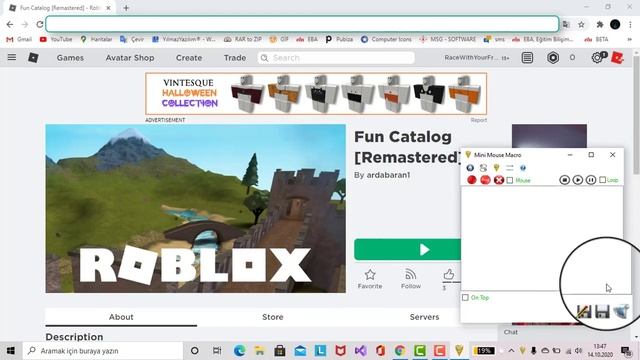Click the save macro floppy disk icon
640x360 pixels.
pos(602,311)
